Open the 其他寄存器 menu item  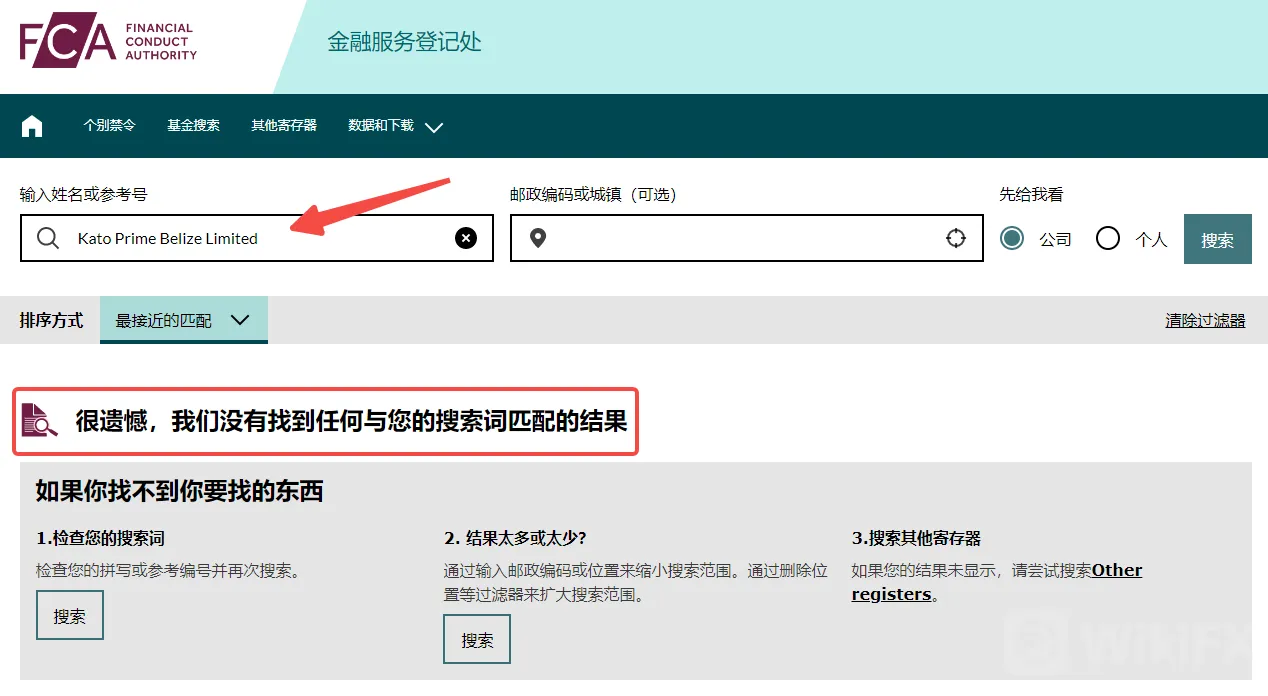pos(284,126)
